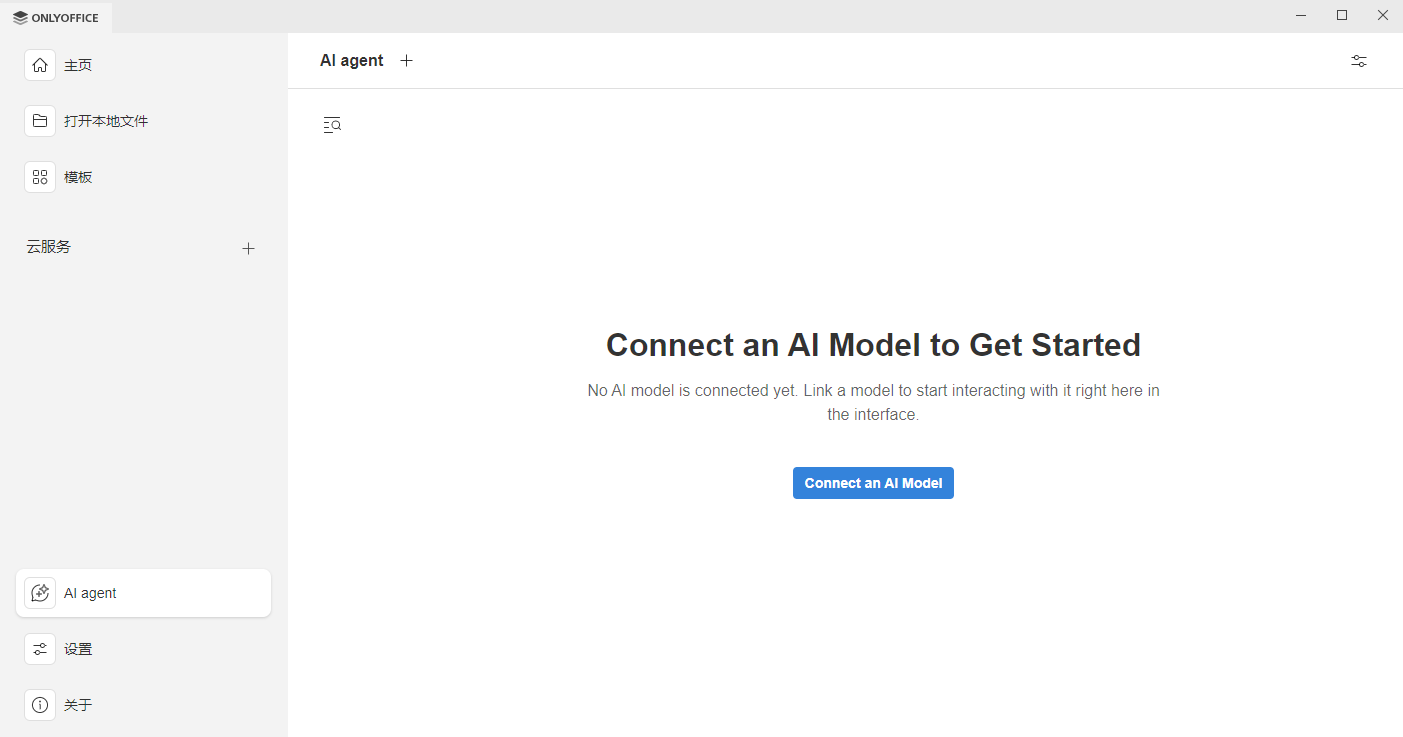Open the 主页 home icon
The image size is (1403, 737).
pos(40,65)
